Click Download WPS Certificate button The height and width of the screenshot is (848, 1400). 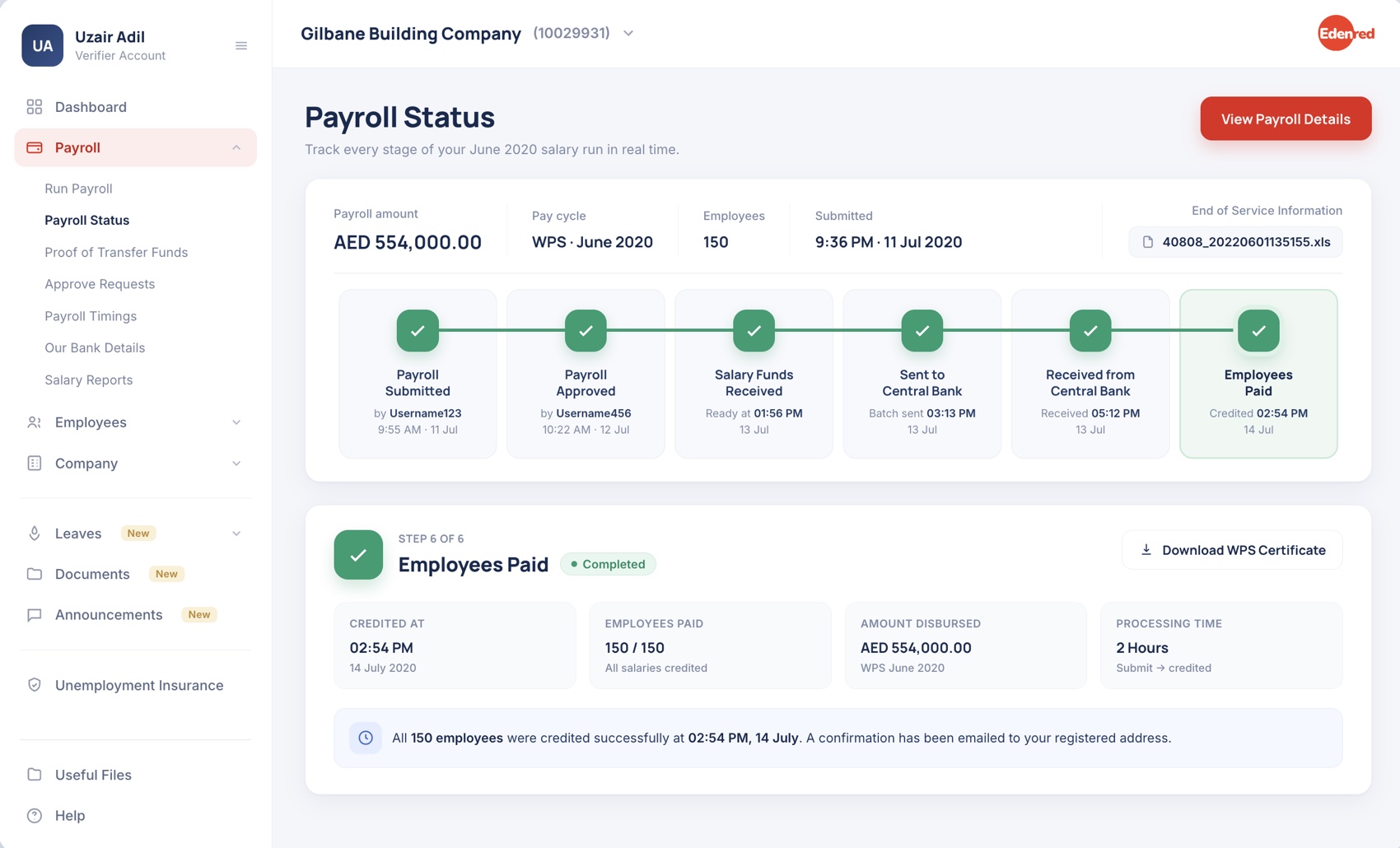[x=1232, y=550]
